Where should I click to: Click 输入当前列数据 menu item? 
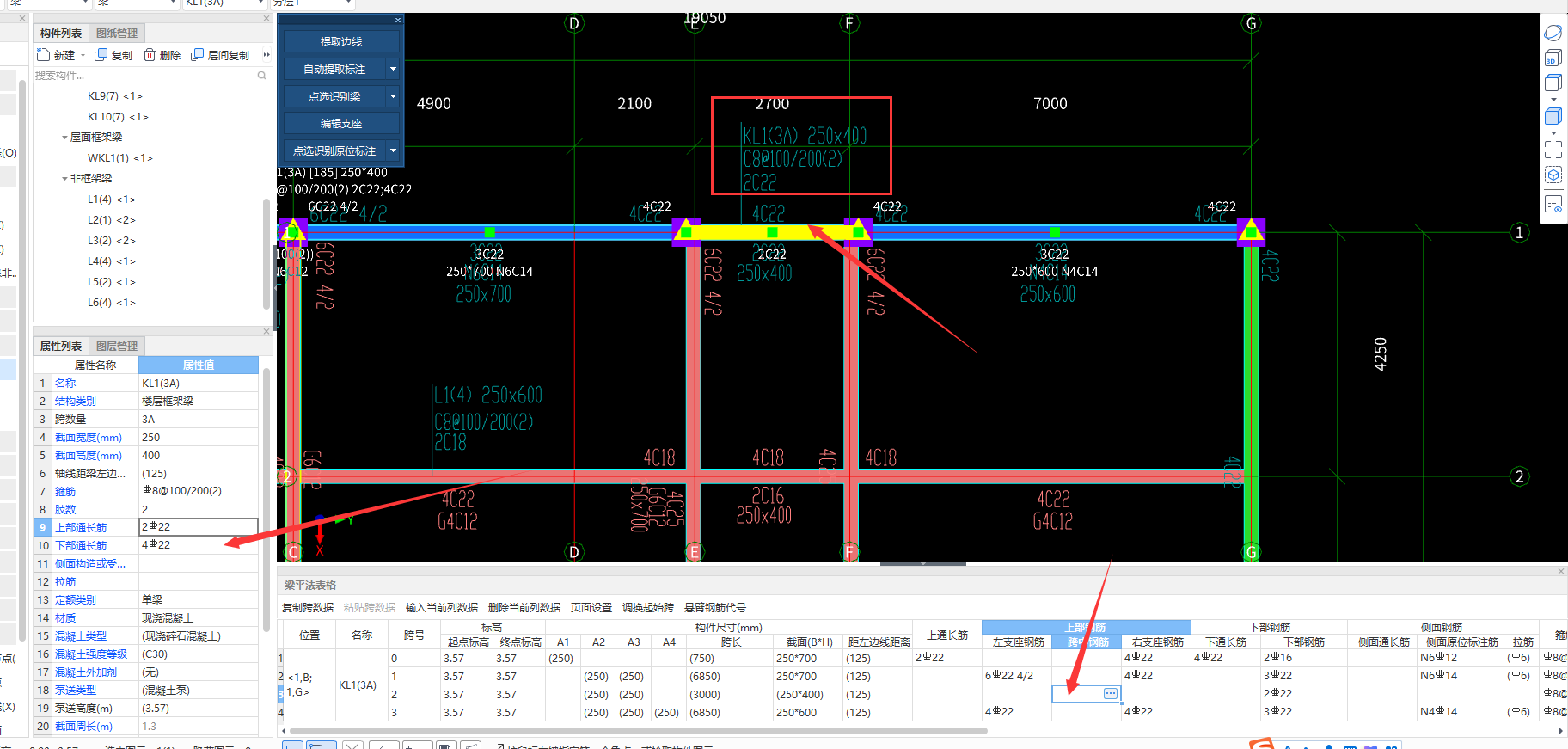coord(442,607)
